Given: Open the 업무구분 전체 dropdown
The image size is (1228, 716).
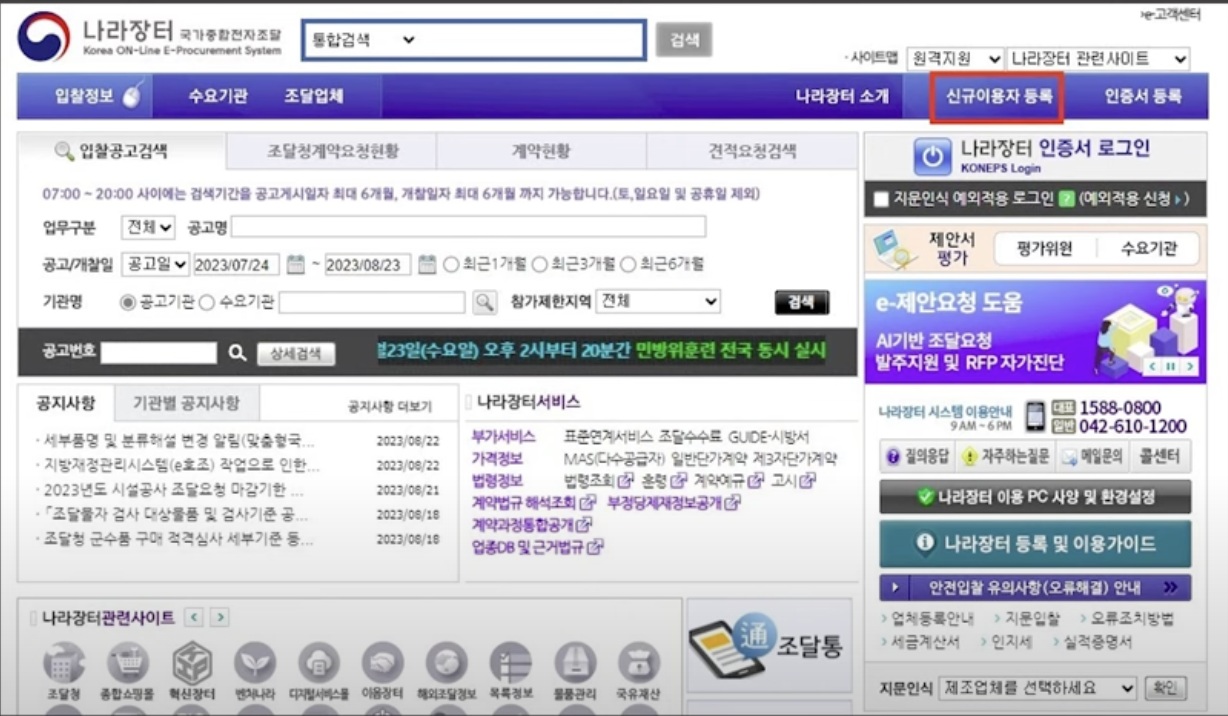Looking at the screenshot, I should pos(148,227).
